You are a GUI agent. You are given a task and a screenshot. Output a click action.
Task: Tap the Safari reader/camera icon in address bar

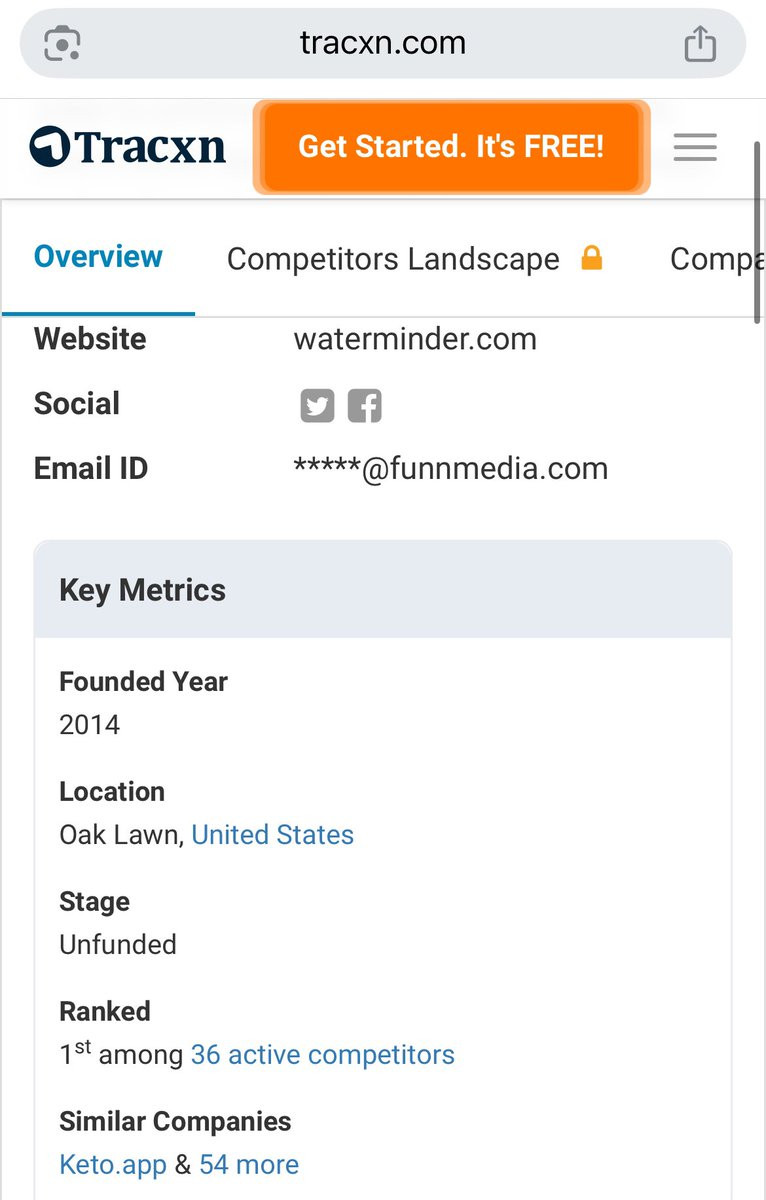[x=62, y=43]
